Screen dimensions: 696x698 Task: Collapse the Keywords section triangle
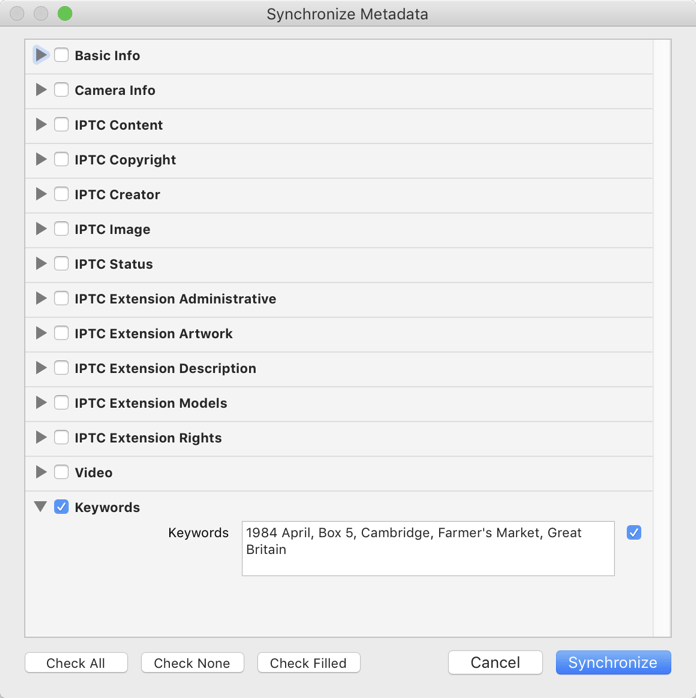[x=41, y=507]
